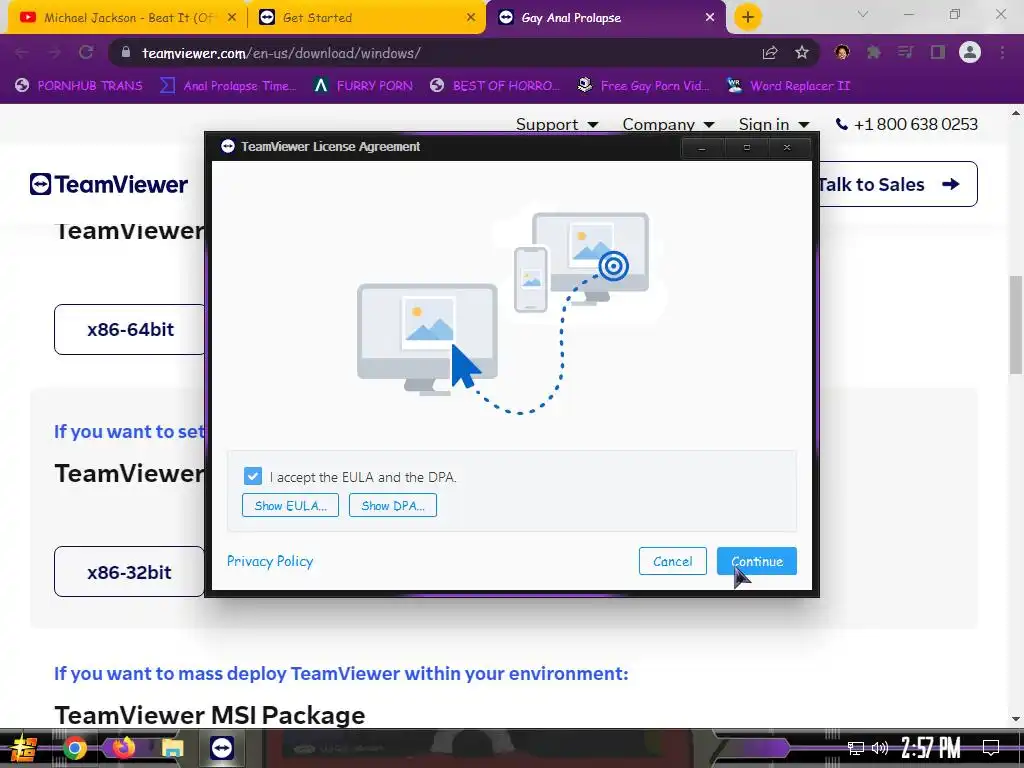Screen dimensions: 1024x768
Task: Open a new browser tab
Action: (748, 17)
